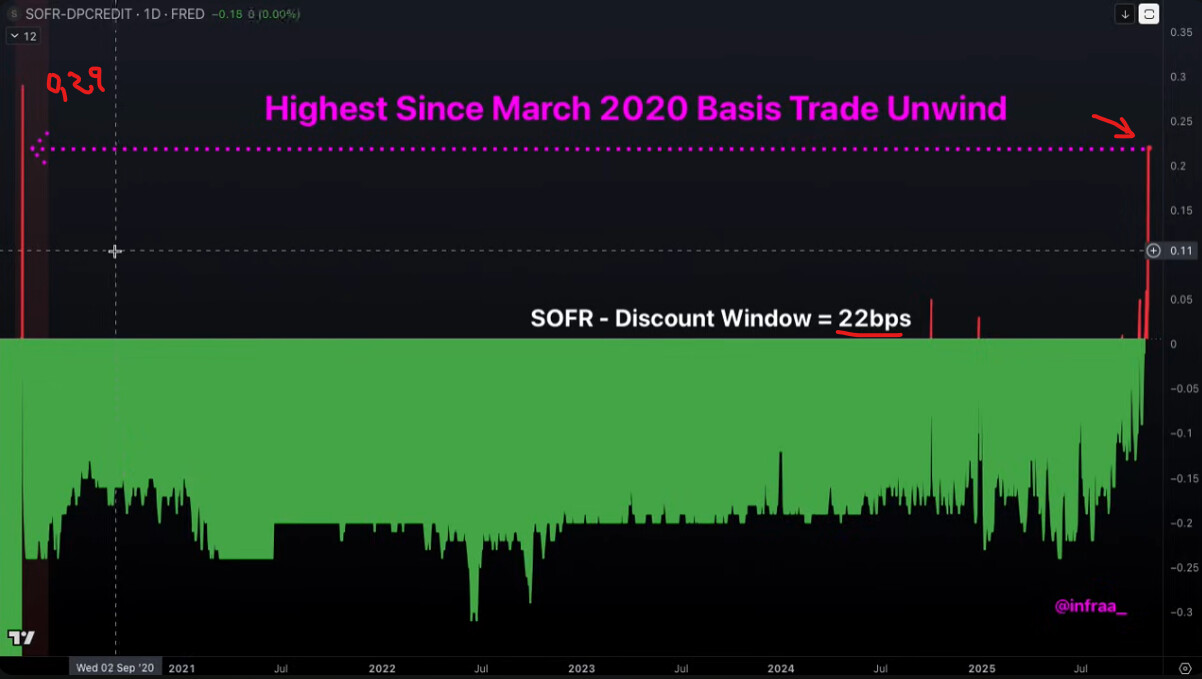
Task: Toggle the fullscreen frame icon
Action: (1149, 14)
